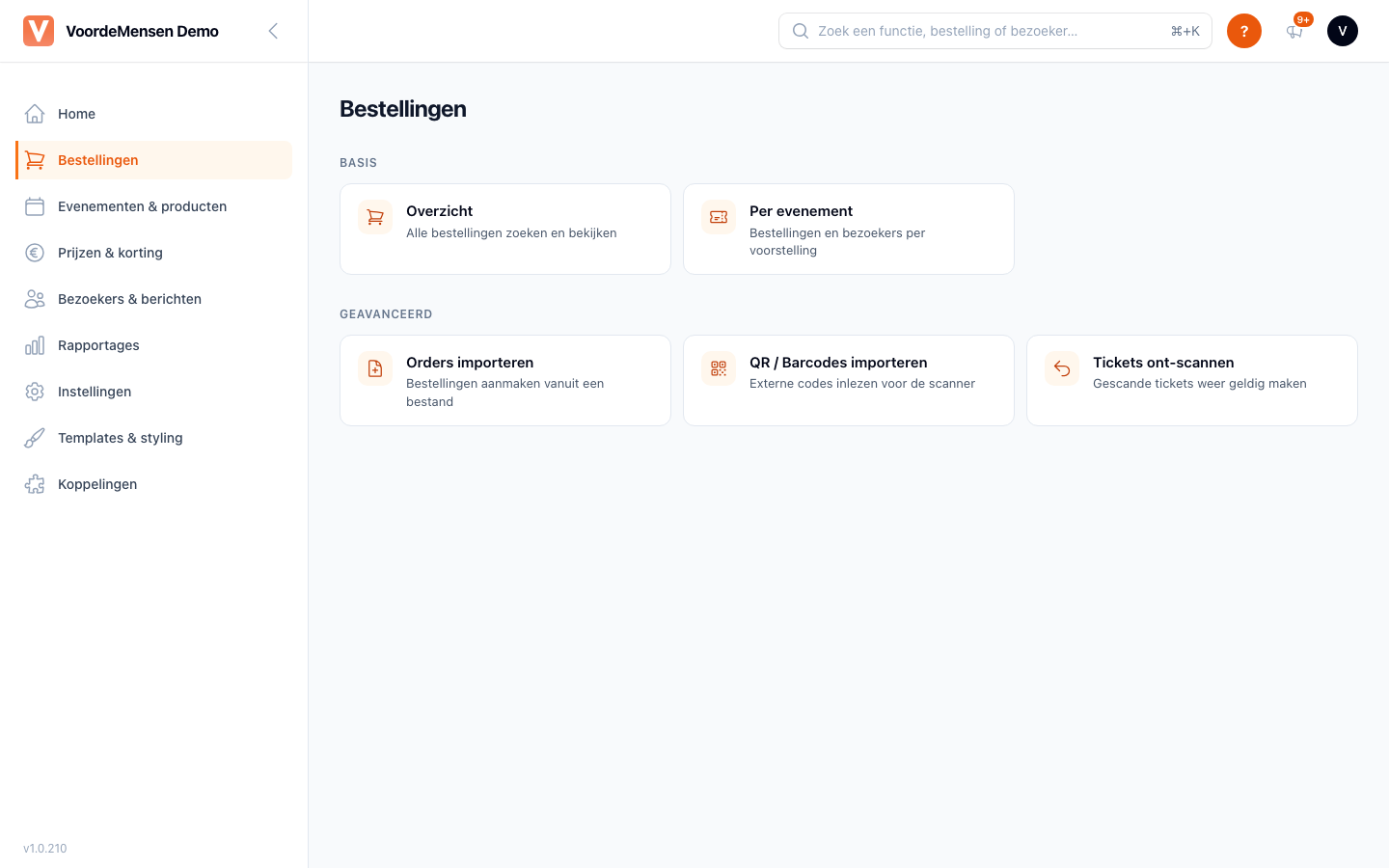This screenshot has width=1389, height=868.
Task: Open the user avatar 'V' menu
Action: coord(1343,31)
